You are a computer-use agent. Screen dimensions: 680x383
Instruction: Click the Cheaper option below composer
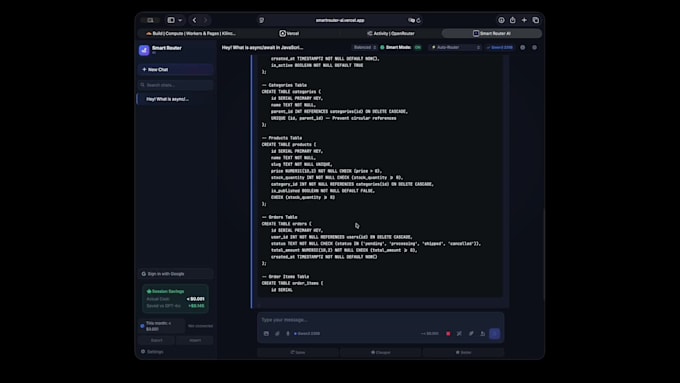coord(381,352)
